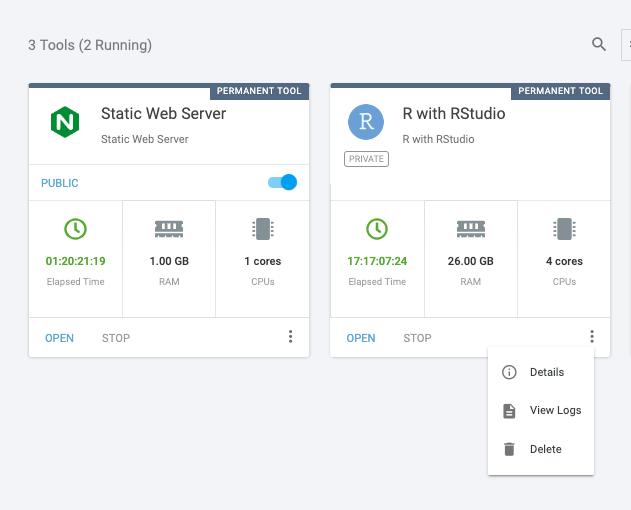Click the Static Web Server card title
This screenshot has width=631, height=510.
[163, 114]
